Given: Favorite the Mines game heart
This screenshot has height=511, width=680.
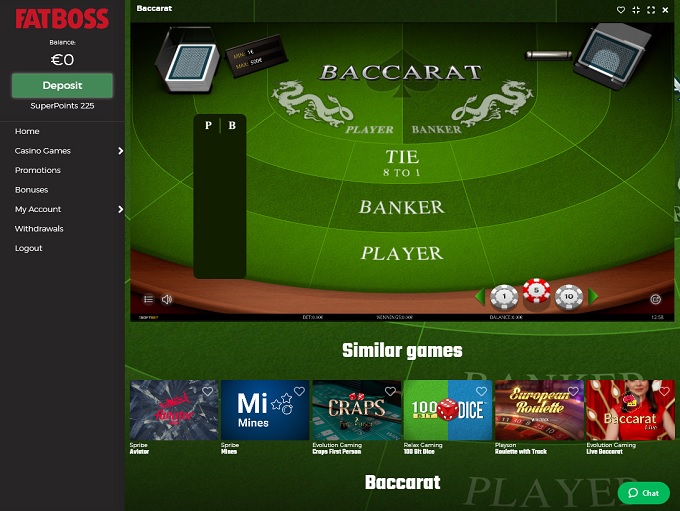Looking at the screenshot, I should (299, 391).
